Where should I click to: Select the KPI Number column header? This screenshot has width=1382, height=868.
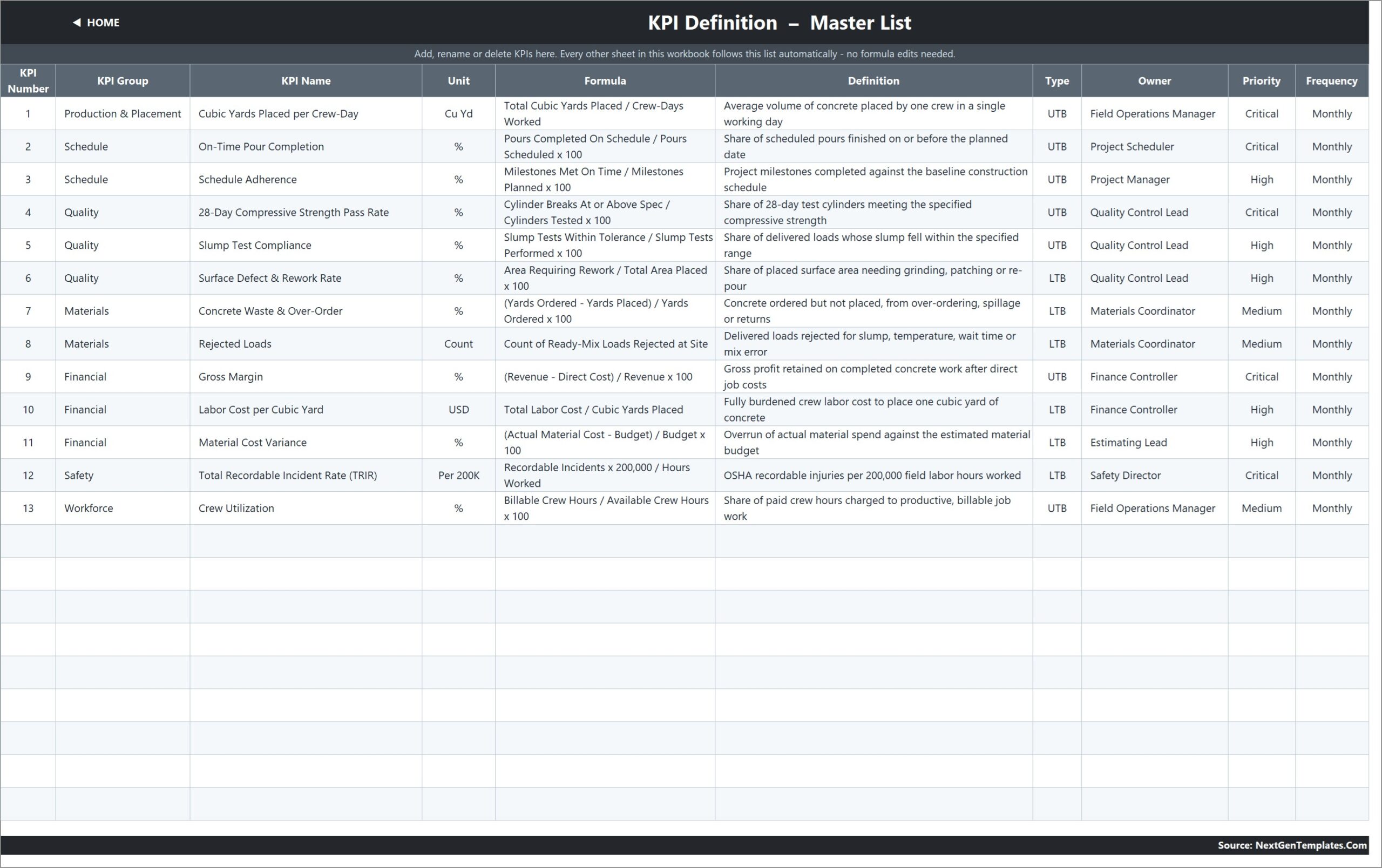tap(28, 80)
